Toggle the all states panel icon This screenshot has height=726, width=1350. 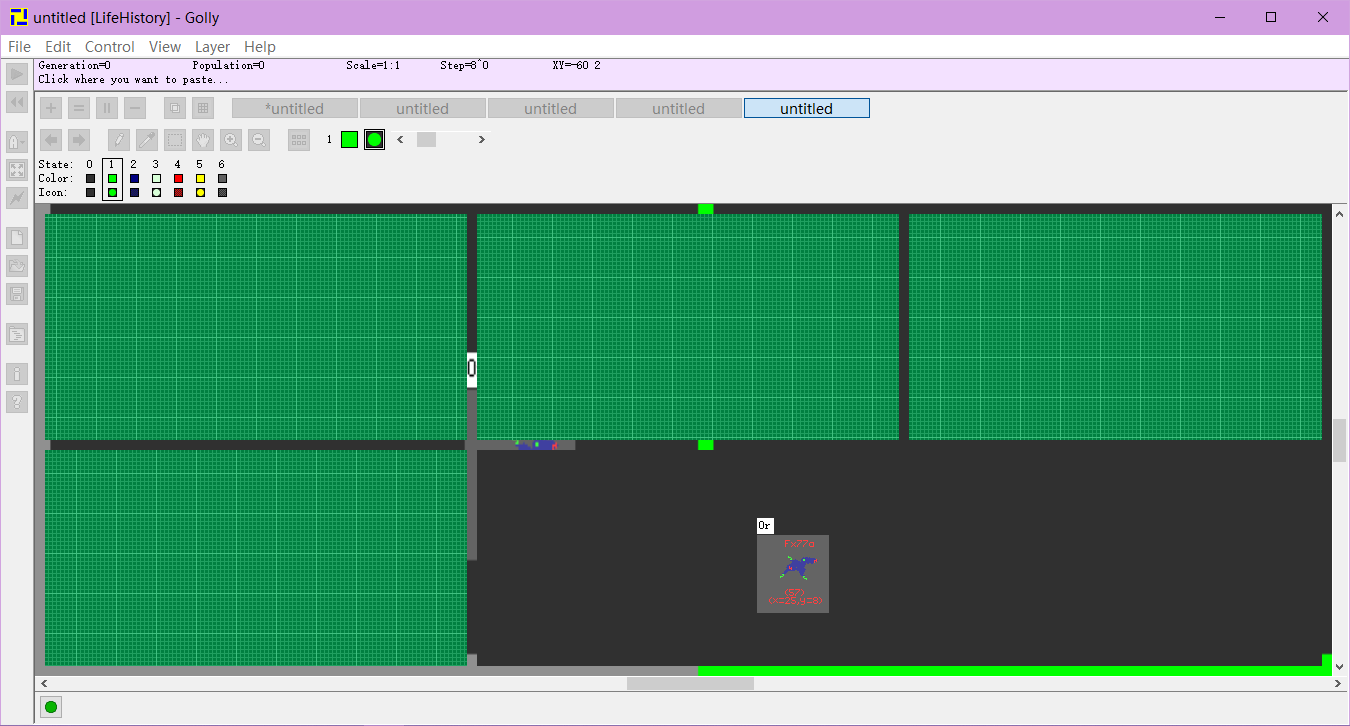pyautogui.click(x=299, y=140)
